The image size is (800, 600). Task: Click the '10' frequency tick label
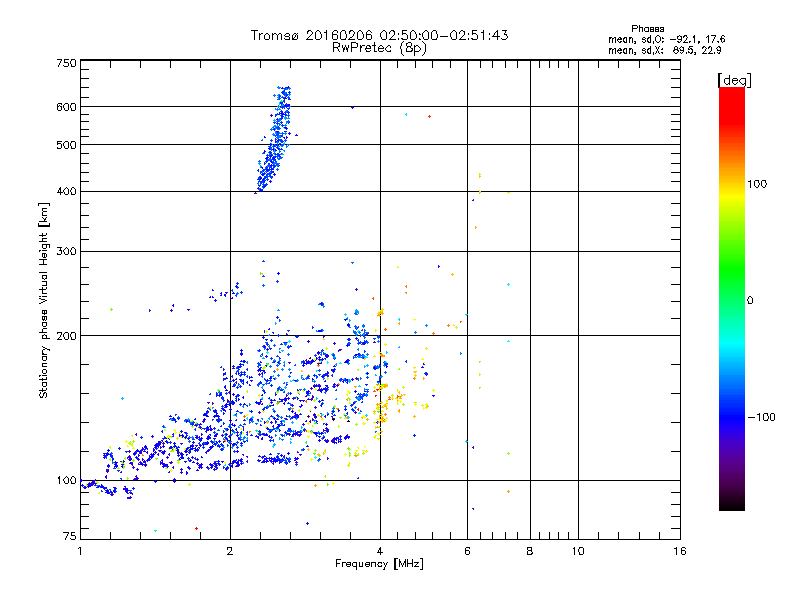point(578,551)
